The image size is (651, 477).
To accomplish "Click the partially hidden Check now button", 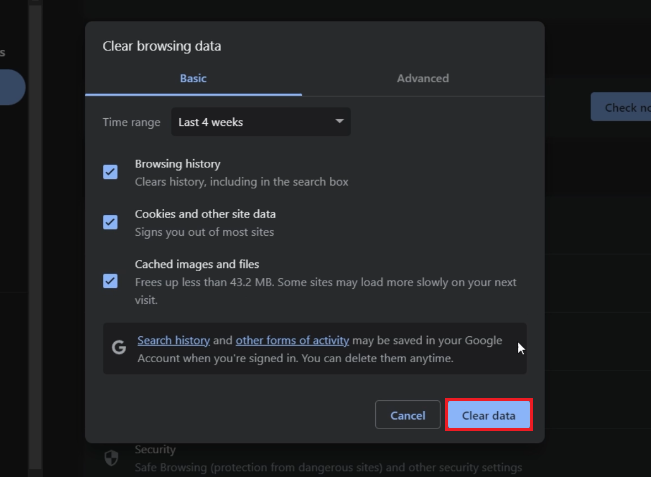I will click(620, 108).
